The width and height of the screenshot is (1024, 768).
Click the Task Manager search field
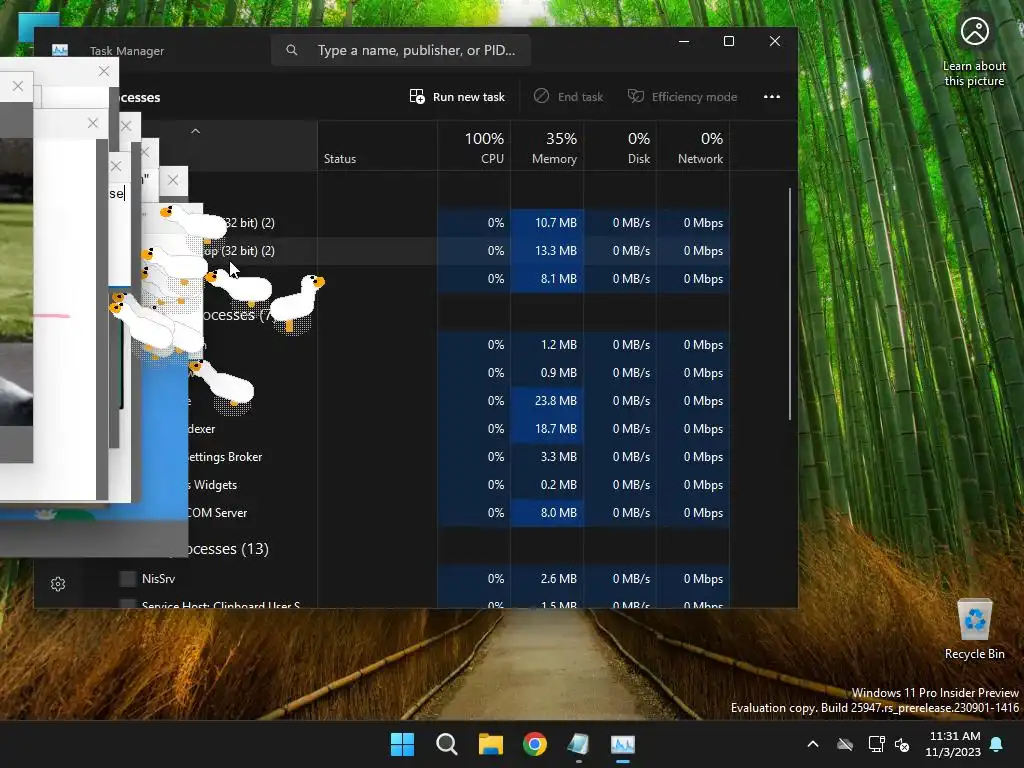pos(400,50)
